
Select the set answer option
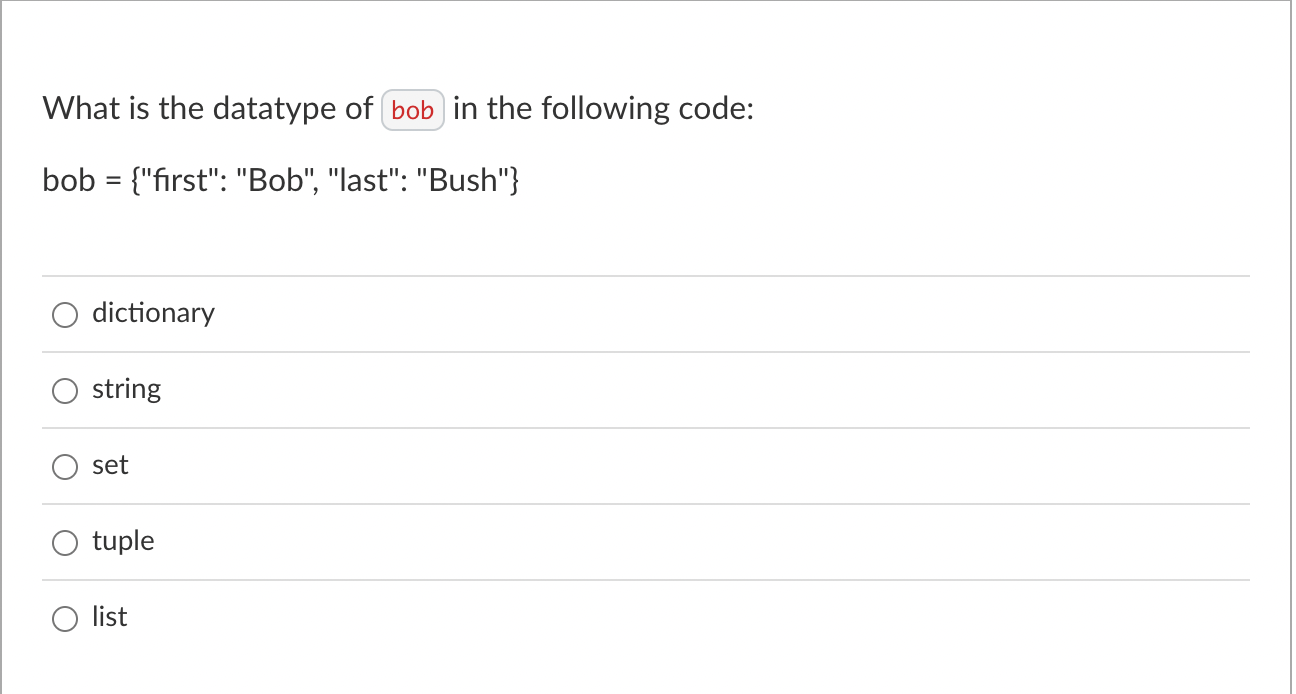point(65,466)
